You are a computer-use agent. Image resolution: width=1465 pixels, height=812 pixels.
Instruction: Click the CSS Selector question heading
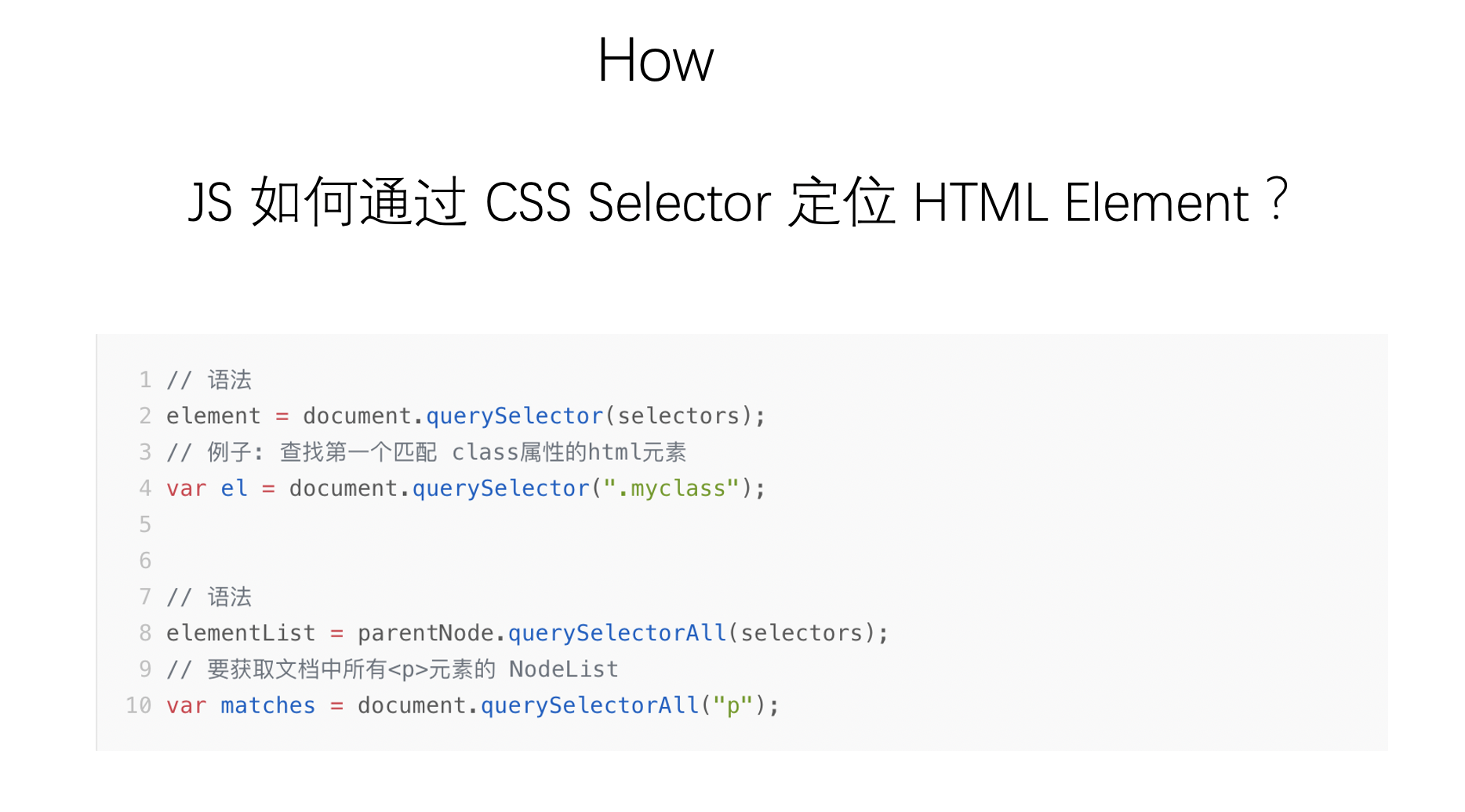point(737,202)
